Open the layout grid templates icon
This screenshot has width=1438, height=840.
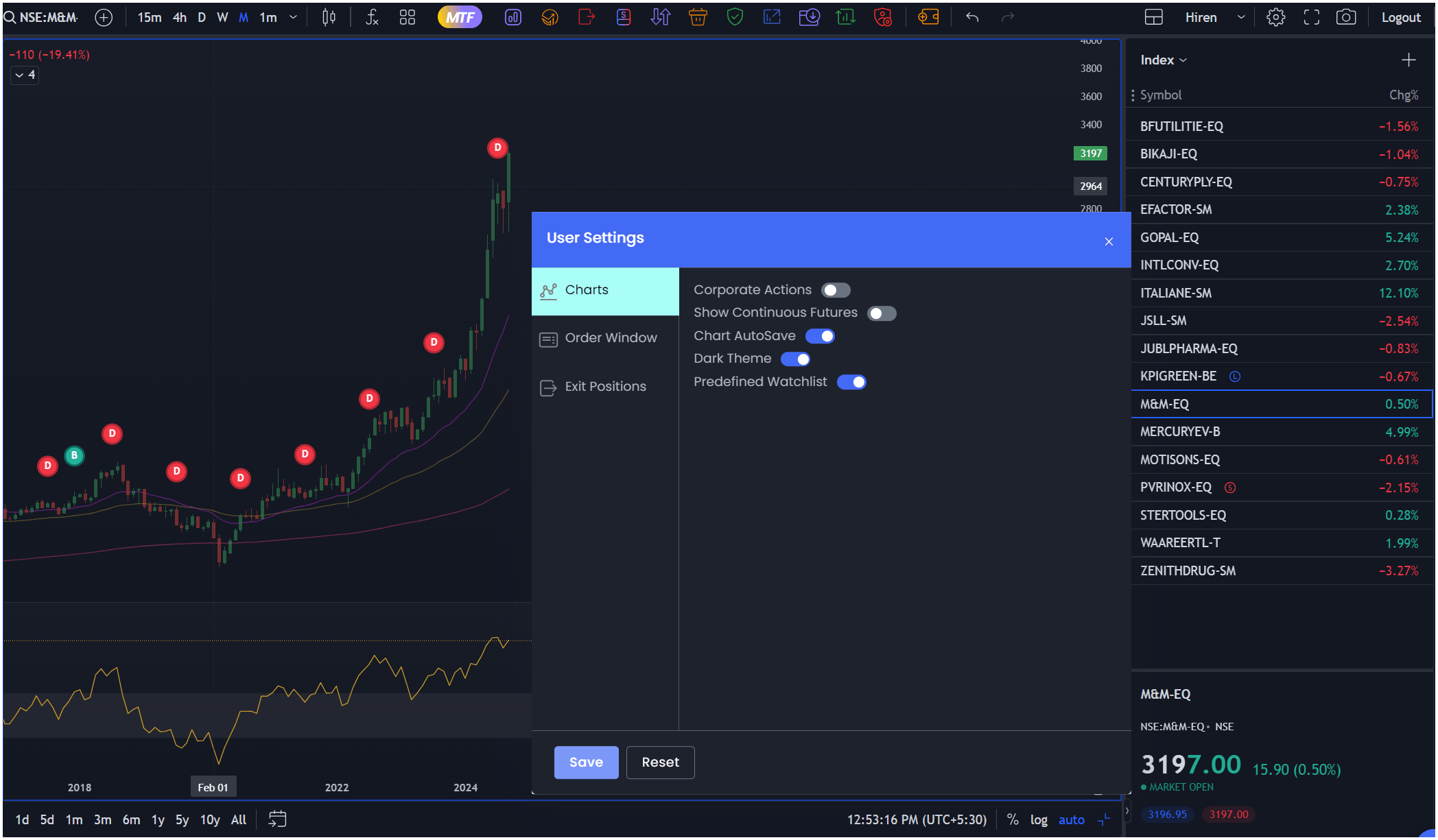click(408, 17)
